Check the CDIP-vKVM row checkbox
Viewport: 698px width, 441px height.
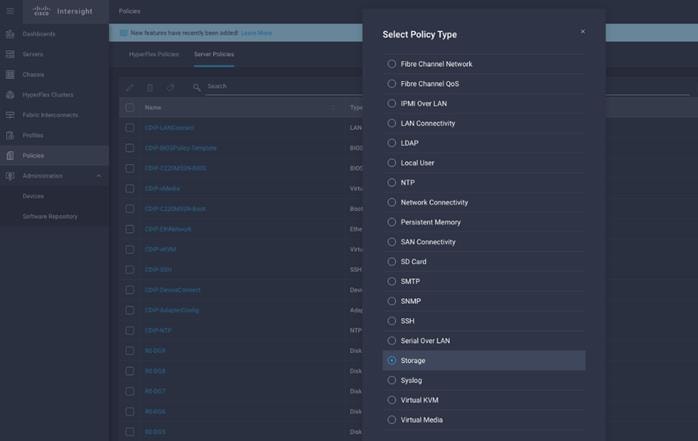pyautogui.click(x=130, y=250)
